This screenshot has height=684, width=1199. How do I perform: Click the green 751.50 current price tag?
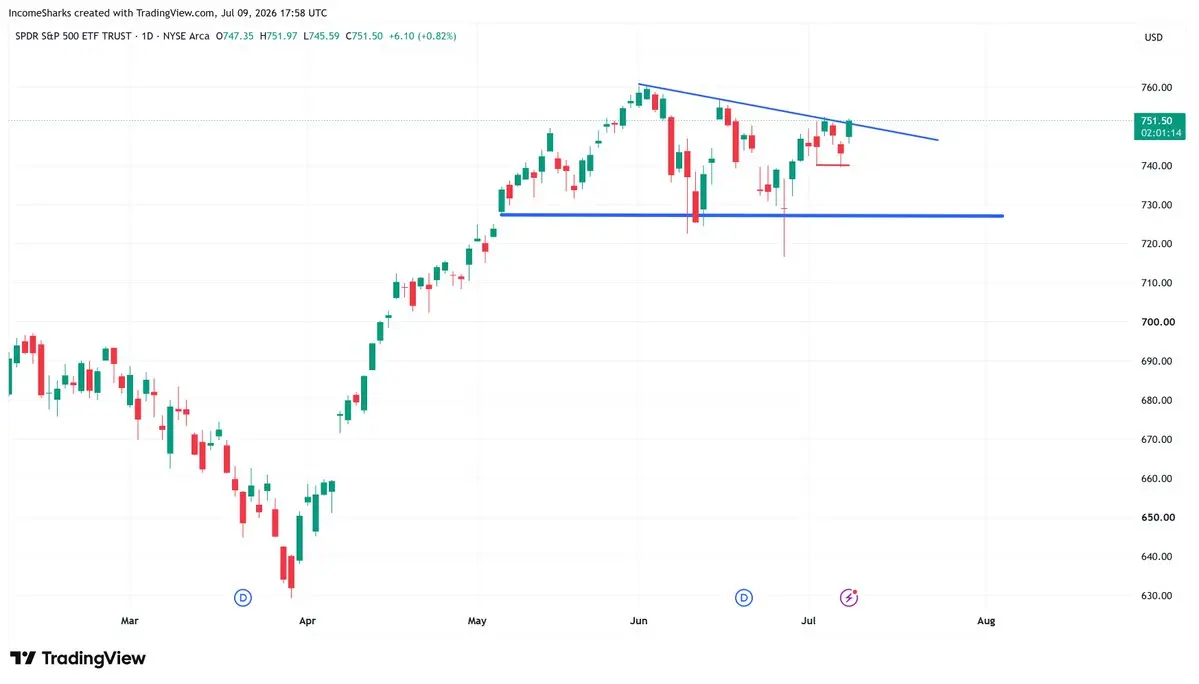(x=1159, y=127)
